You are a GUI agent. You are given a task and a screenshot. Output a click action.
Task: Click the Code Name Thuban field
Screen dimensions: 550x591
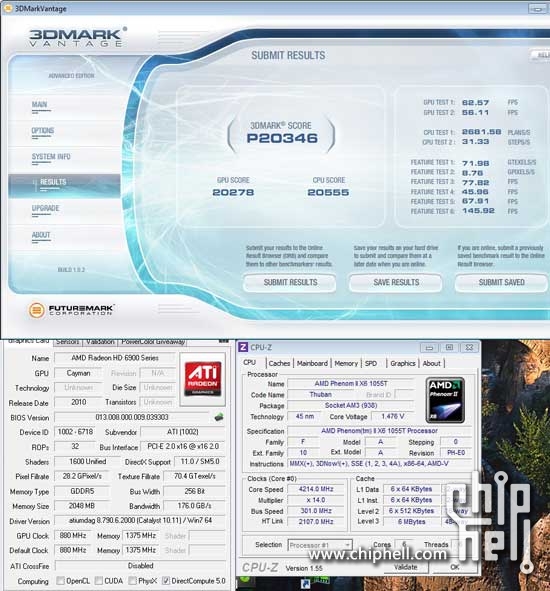pos(320,395)
